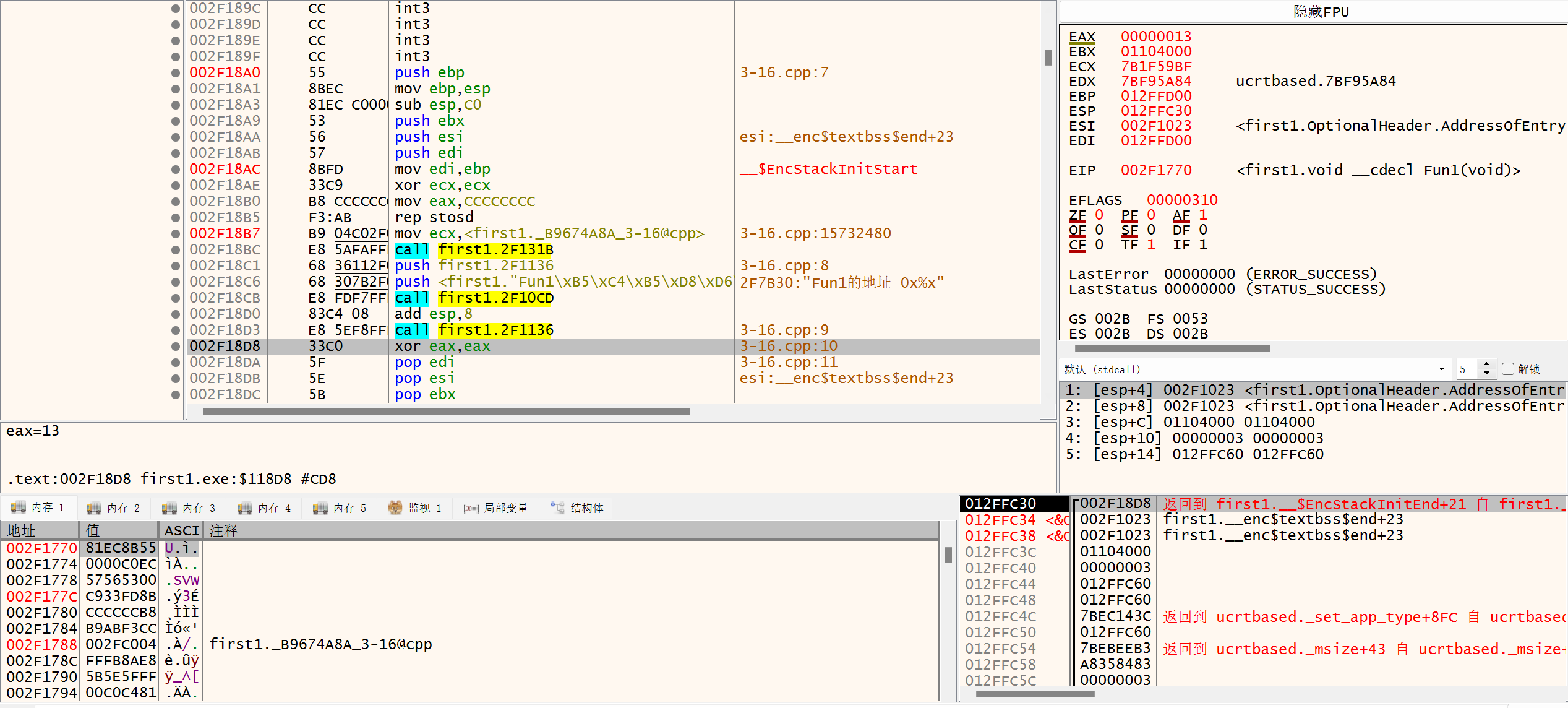Screen dimensions: 1568x708
Task: Click the 隐藏FPU button
Action: tap(1321, 12)
